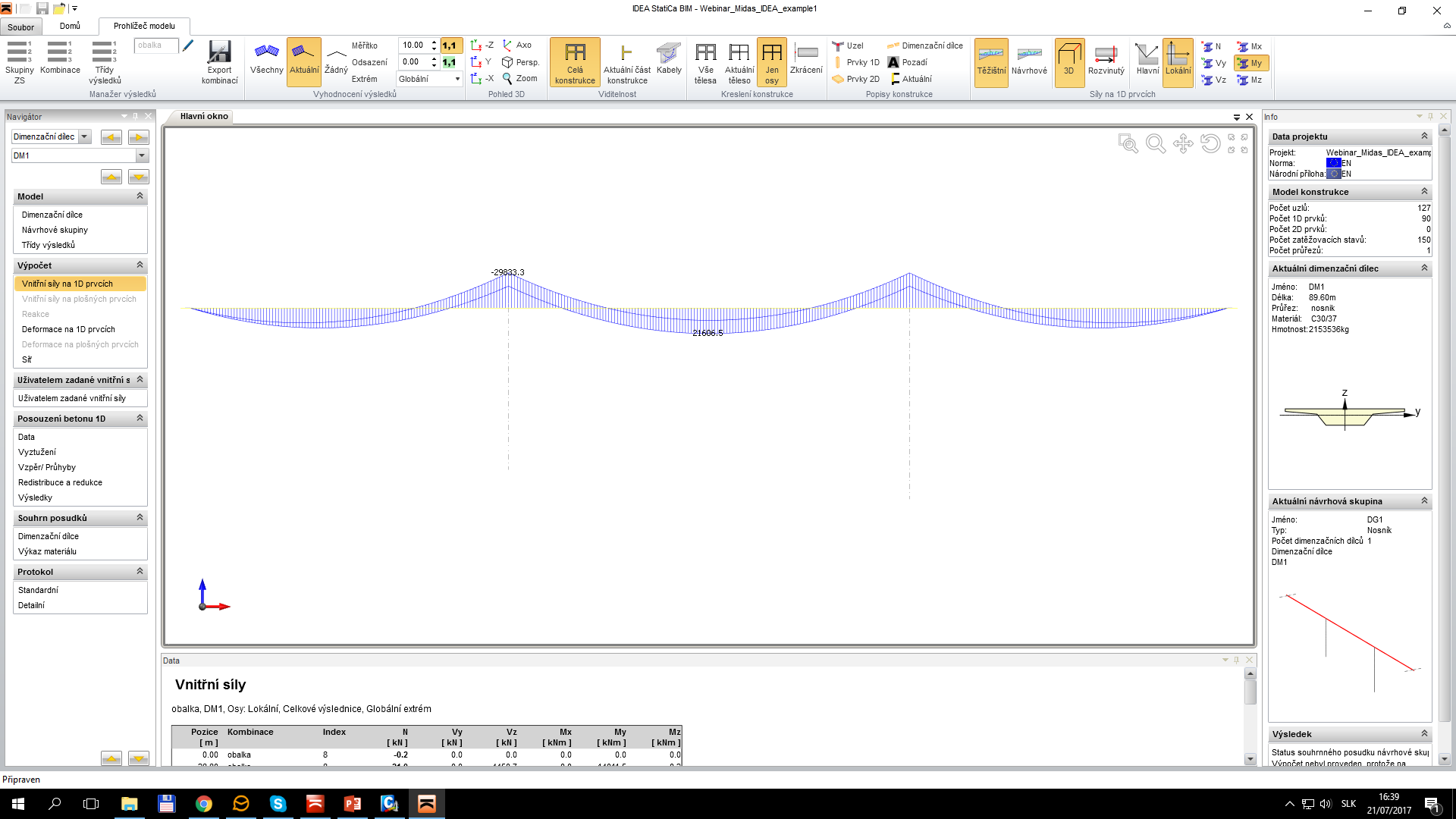Collapse the Posouzení betonu 1D section
1456x819 pixels.
click(x=140, y=419)
